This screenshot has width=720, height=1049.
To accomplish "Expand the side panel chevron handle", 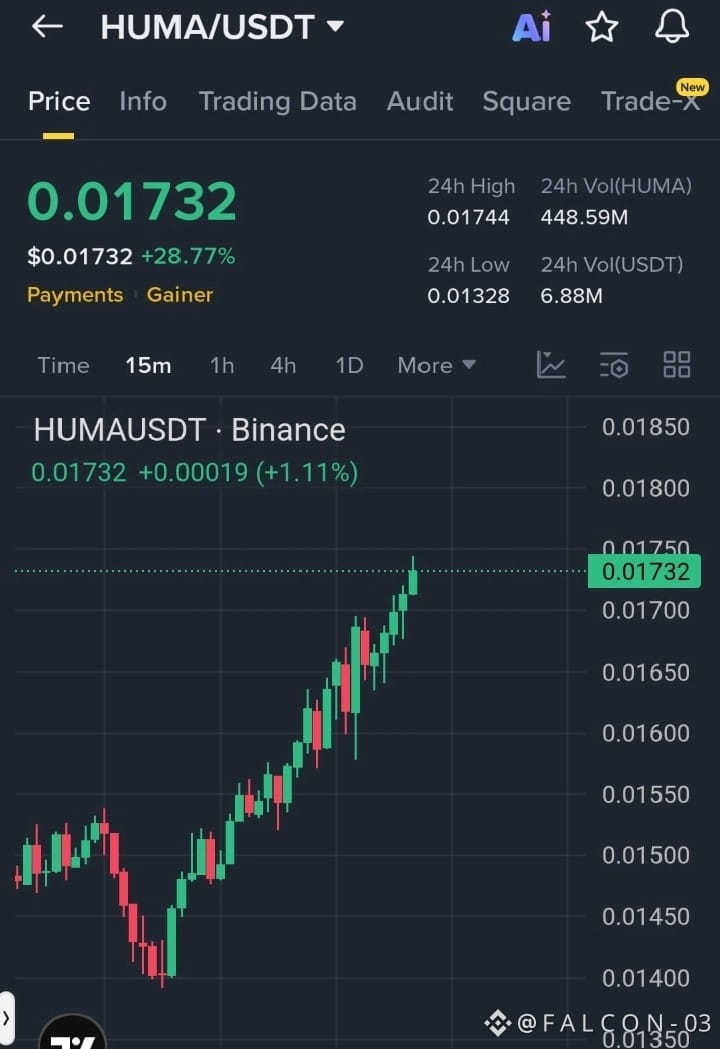I will point(6,1020).
